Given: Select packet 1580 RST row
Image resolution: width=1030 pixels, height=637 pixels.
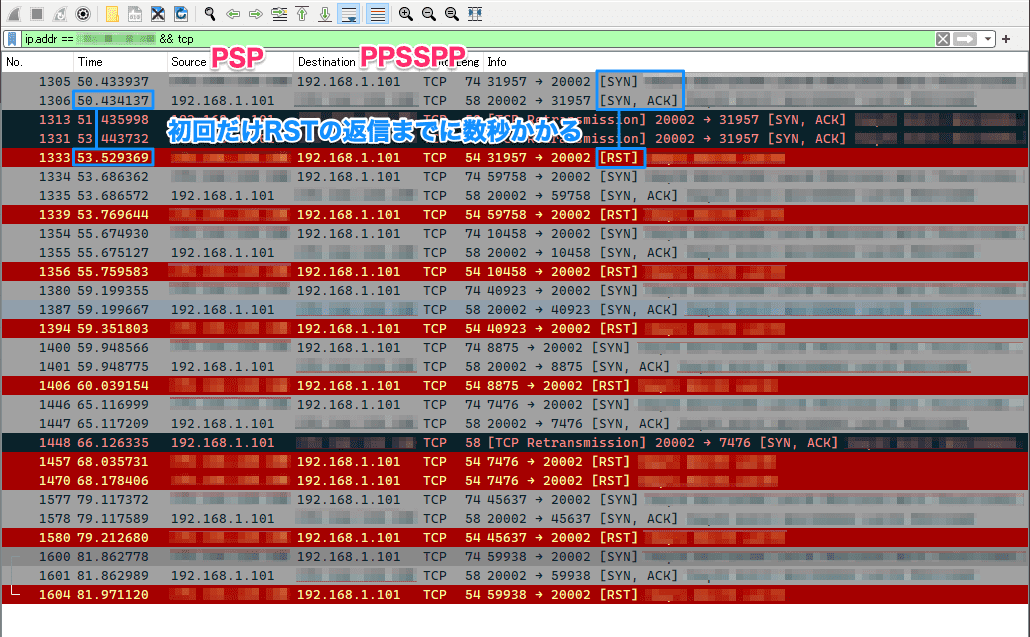Looking at the screenshot, I should pyautogui.click(x=515, y=538).
